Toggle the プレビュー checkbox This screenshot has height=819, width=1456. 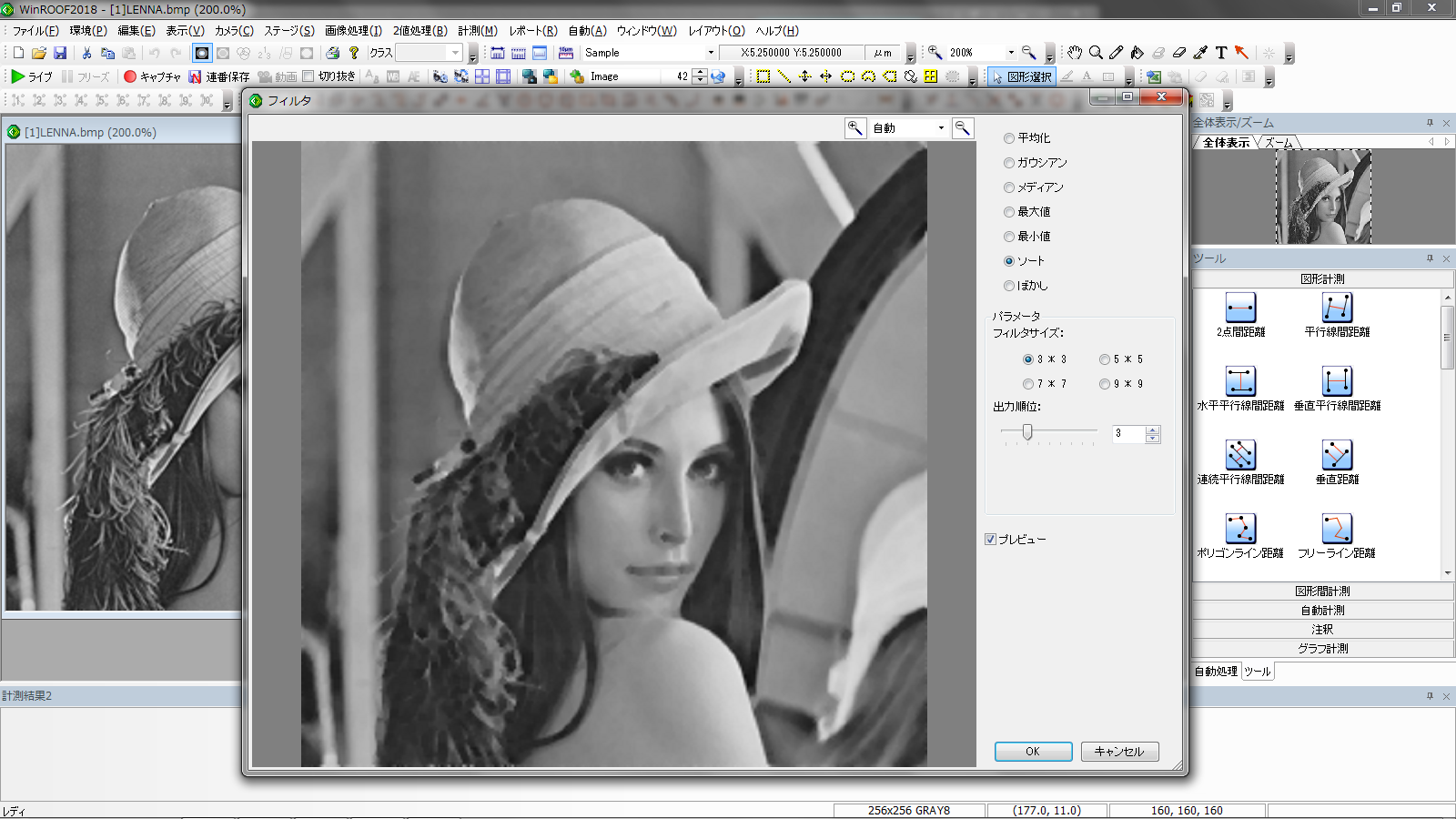pos(991,540)
